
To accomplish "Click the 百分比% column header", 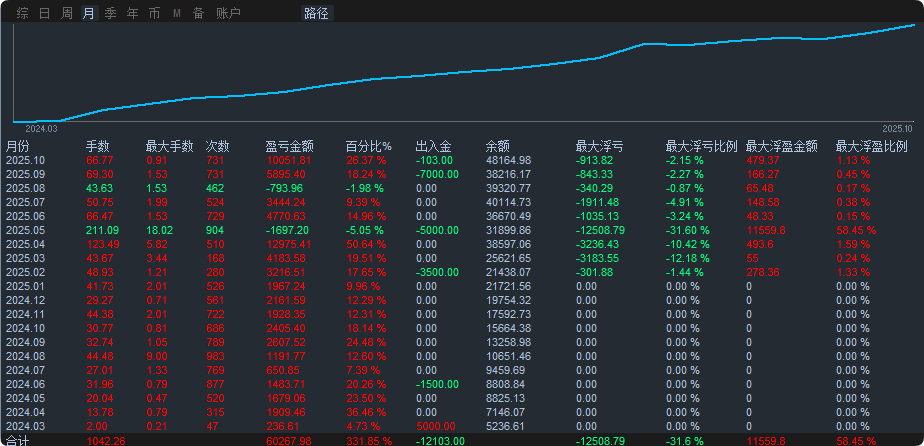I will (x=368, y=146).
